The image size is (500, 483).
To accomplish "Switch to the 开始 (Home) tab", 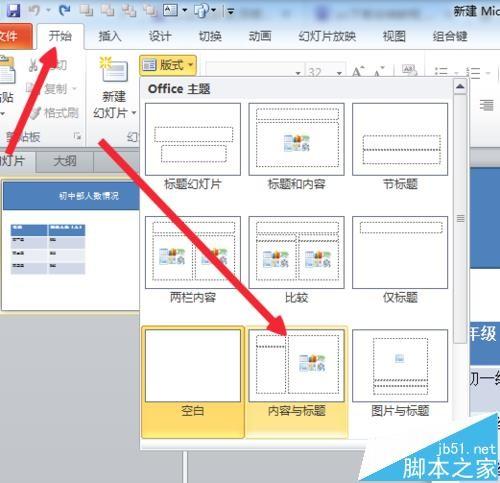I will [60, 36].
